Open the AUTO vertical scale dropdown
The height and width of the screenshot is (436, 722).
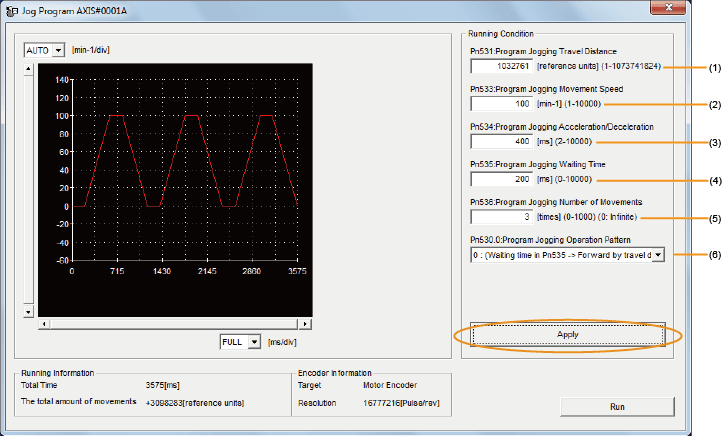pos(57,50)
